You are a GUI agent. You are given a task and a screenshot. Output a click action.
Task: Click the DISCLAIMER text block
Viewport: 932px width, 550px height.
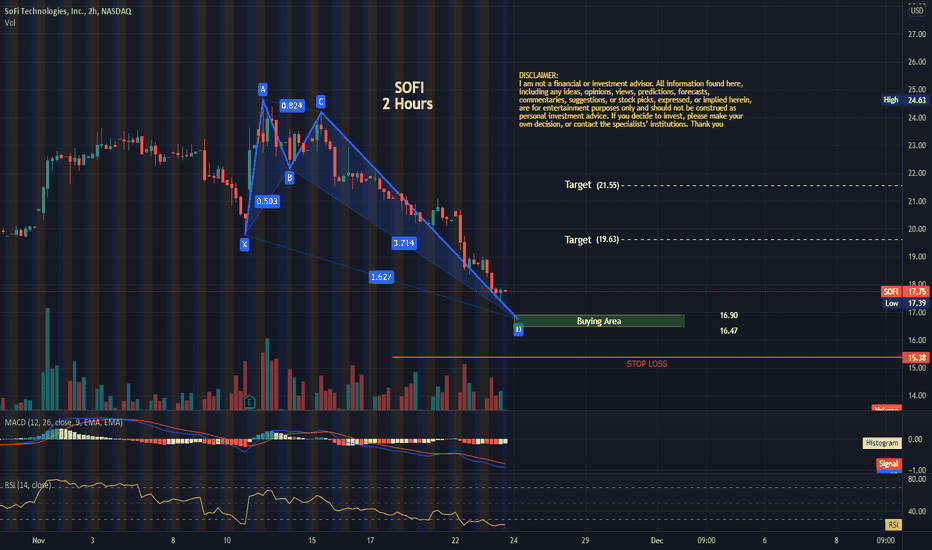[635, 100]
